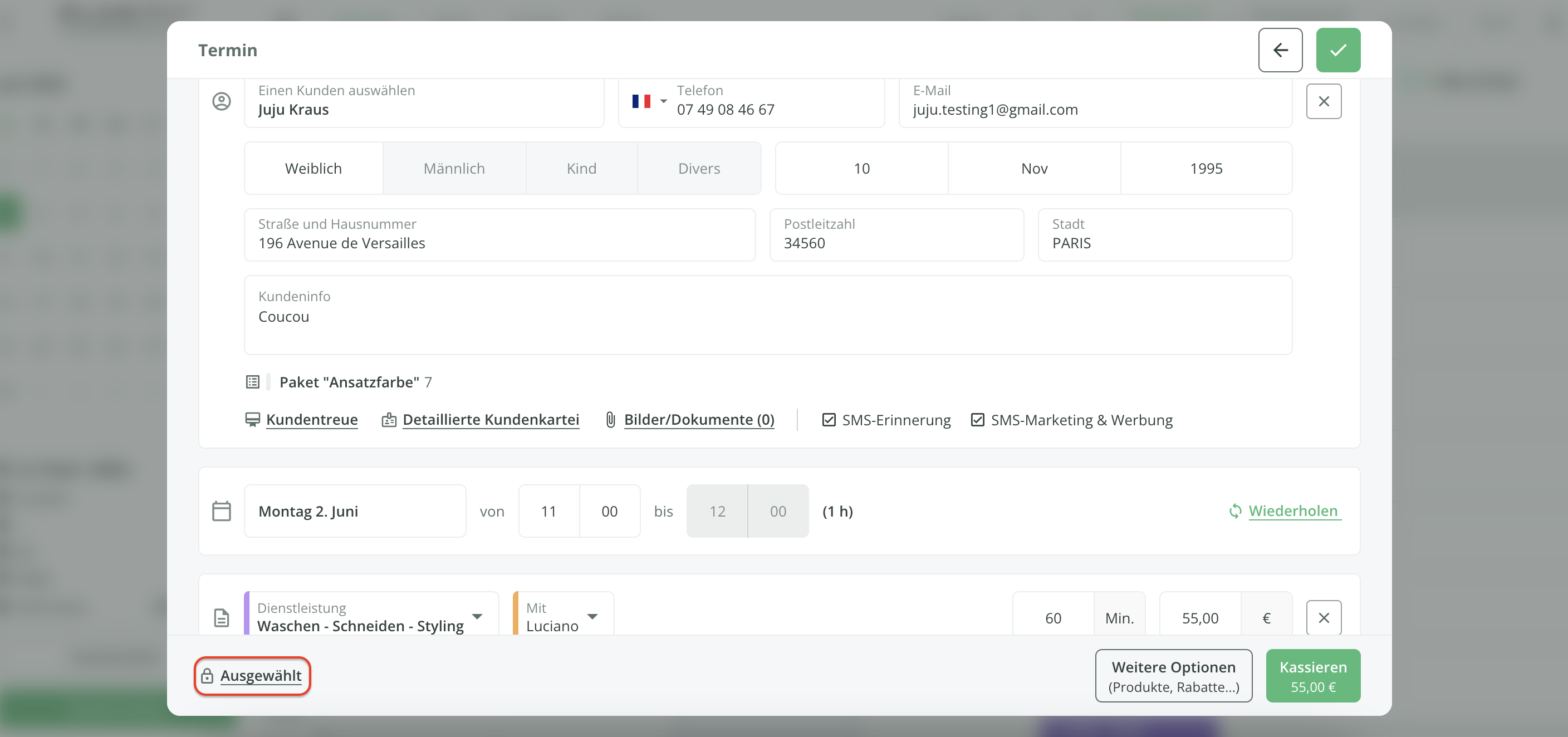This screenshot has width=1568, height=737.
Task: Click the package list icon near Ansatzfarbe
Action: [x=253, y=382]
